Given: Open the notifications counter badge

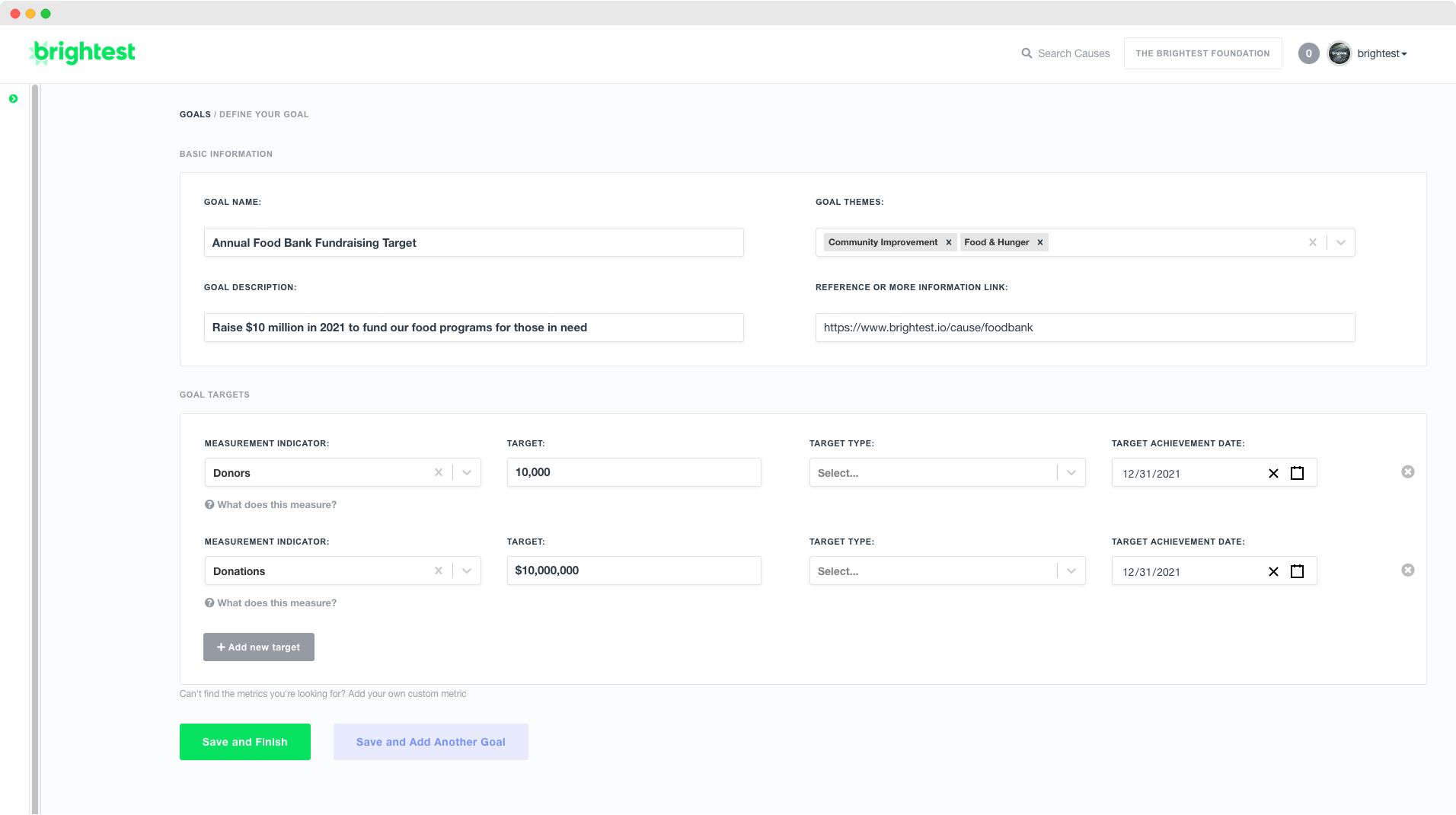Looking at the screenshot, I should pos(1308,53).
